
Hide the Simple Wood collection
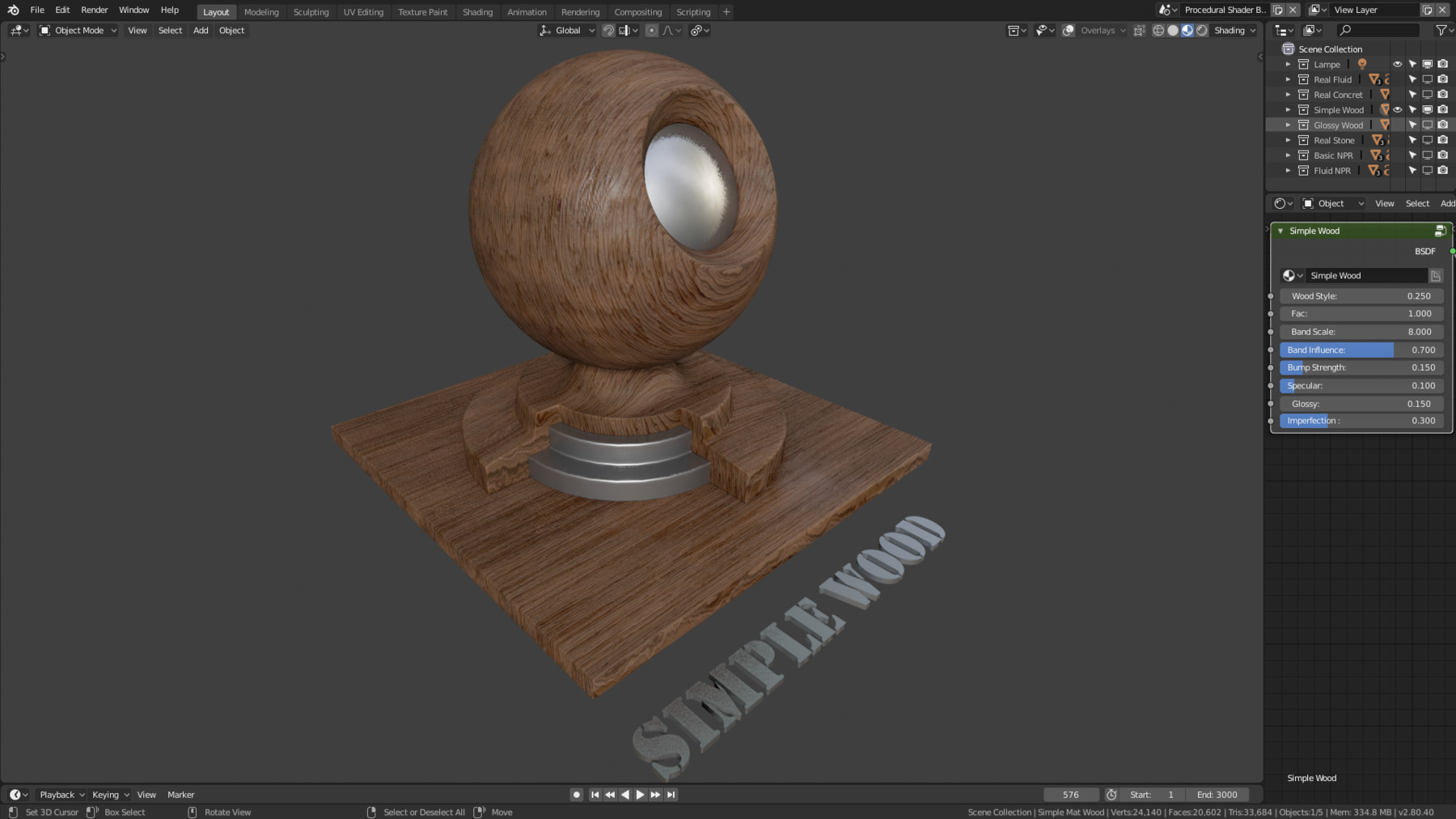1397,109
